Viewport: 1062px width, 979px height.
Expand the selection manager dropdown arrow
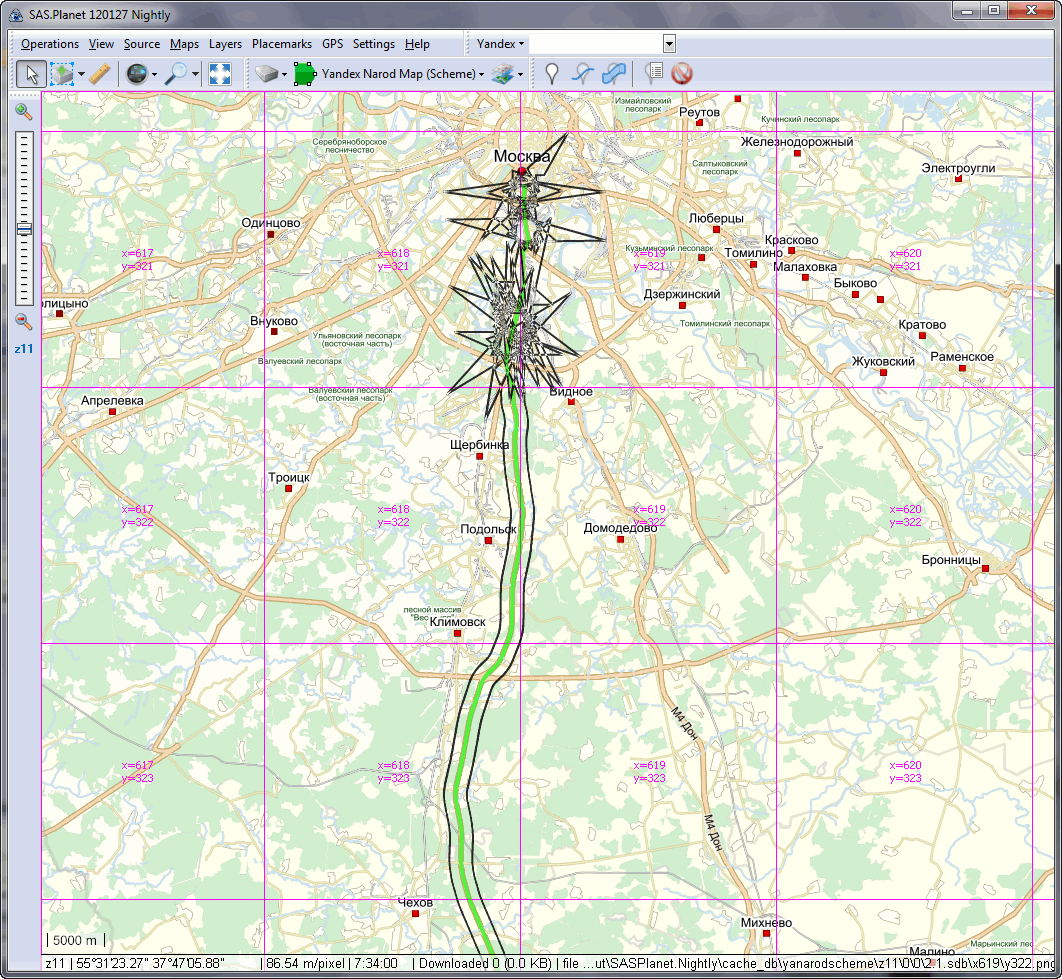pyautogui.click(x=79, y=74)
